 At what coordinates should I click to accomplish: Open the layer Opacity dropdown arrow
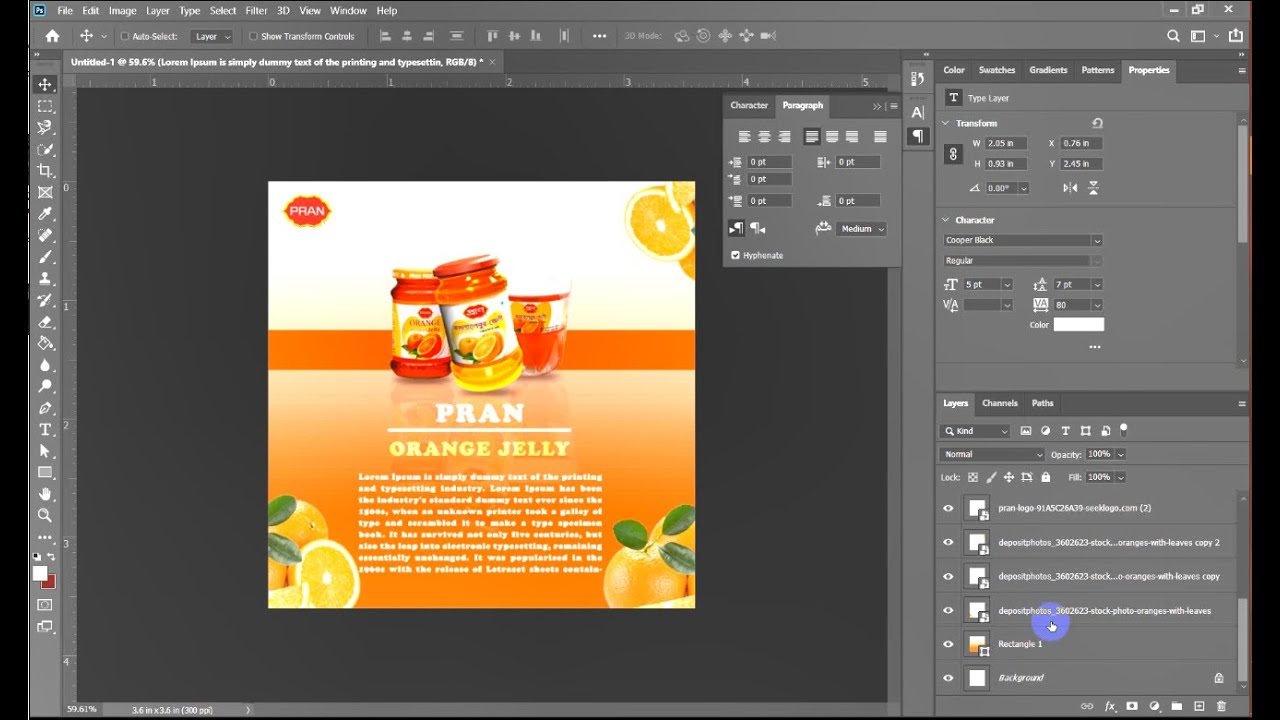coord(1120,454)
